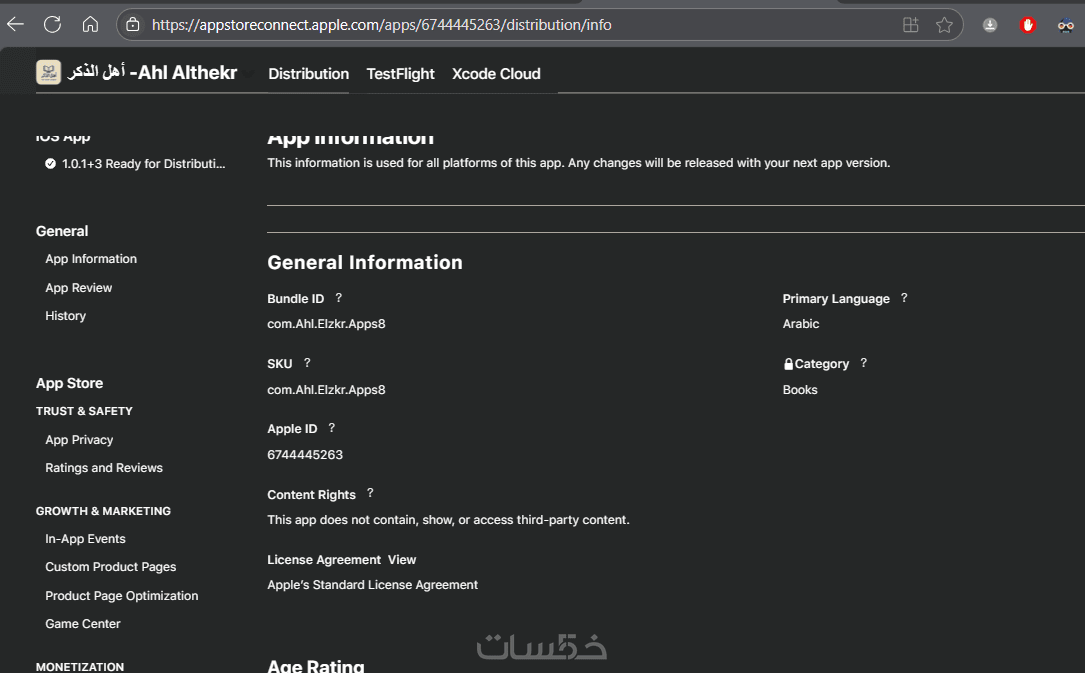Select the 1.0.1+3 Ready for Distribution version
1085x673 pixels.
[x=143, y=164]
